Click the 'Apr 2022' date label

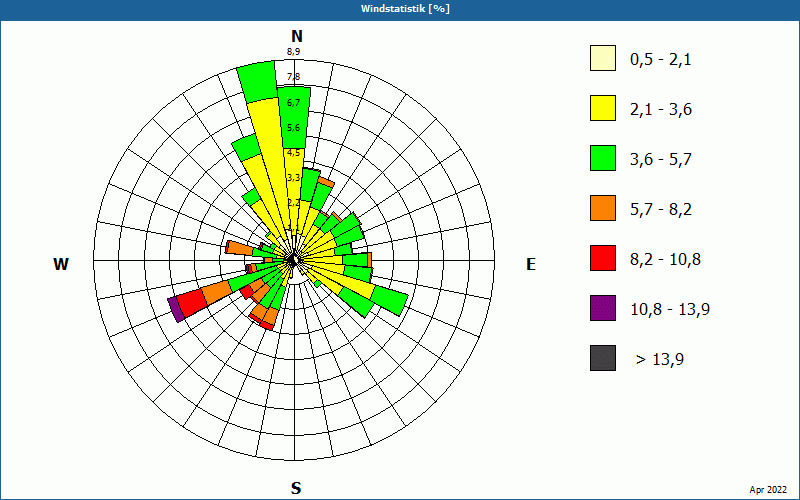pyautogui.click(x=768, y=490)
